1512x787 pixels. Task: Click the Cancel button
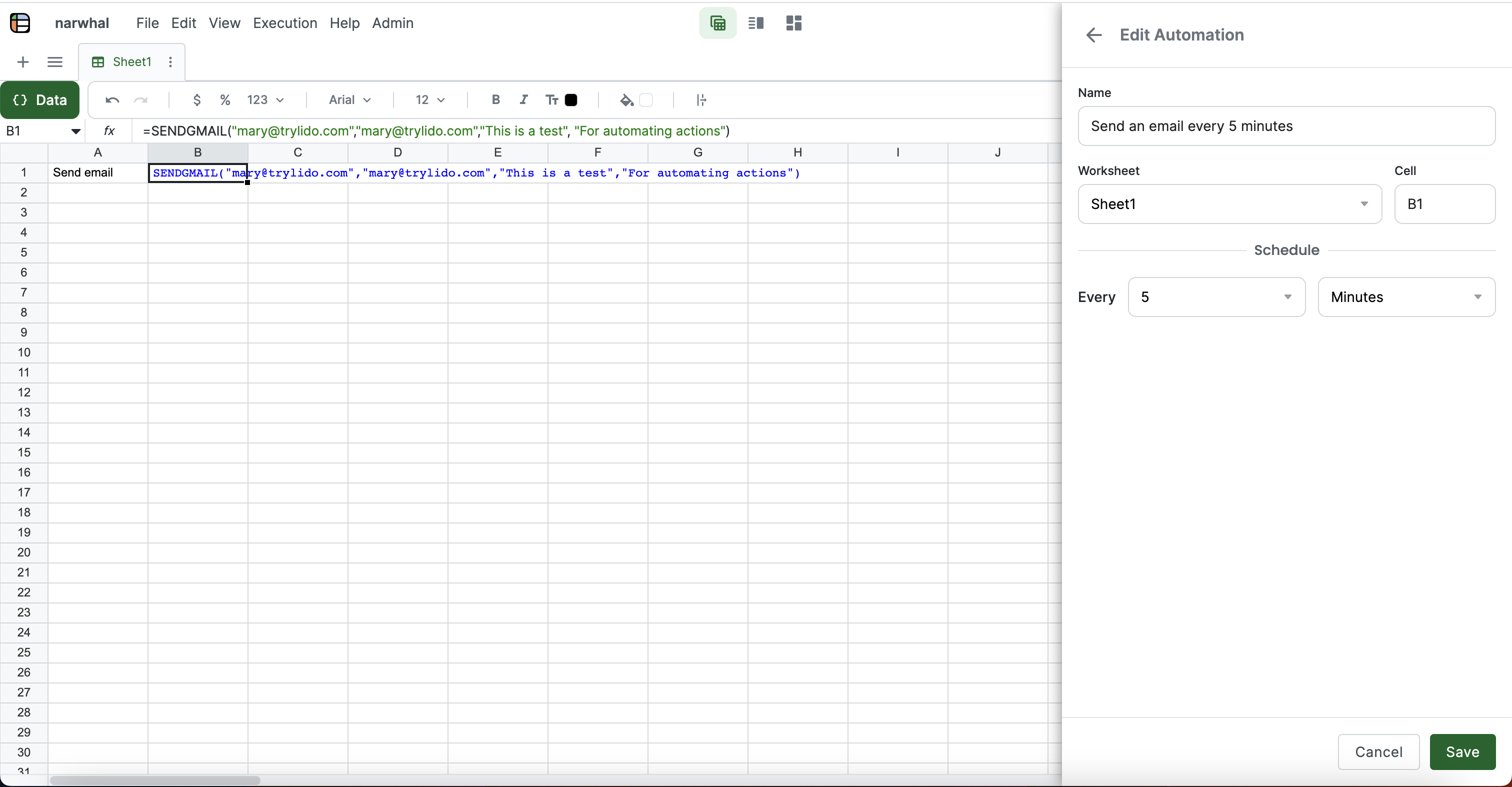(x=1378, y=752)
